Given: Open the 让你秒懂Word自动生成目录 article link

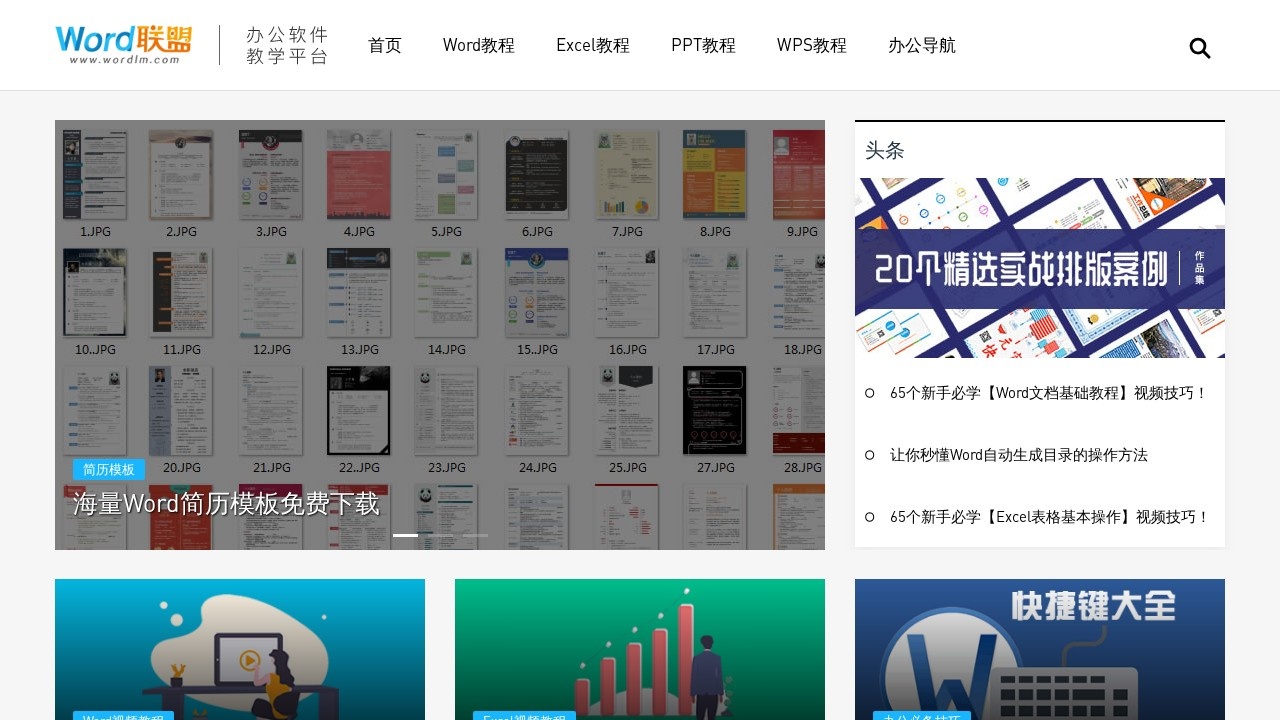Looking at the screenshot, I should tap(1018, 455).
